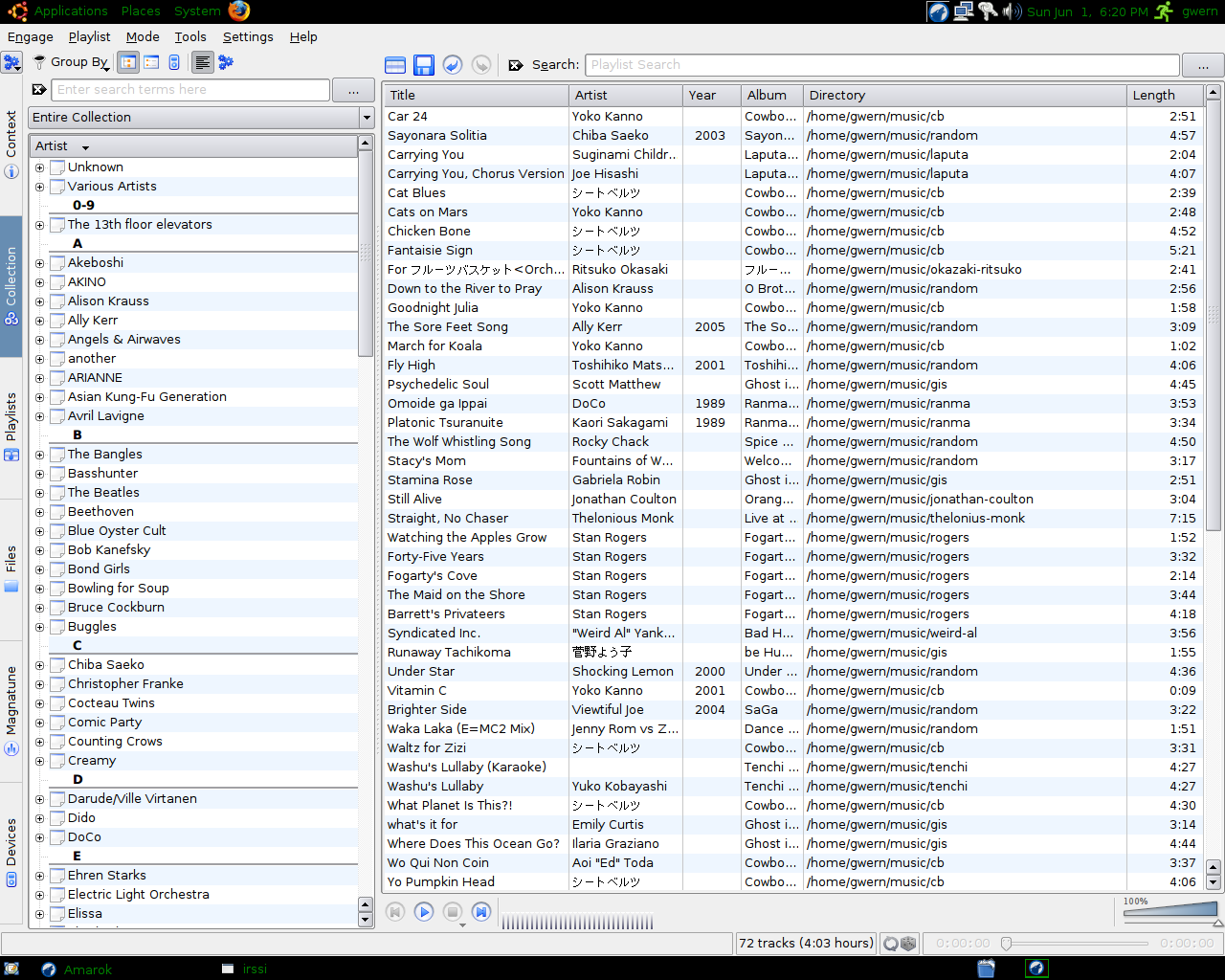Screen dimensions: 1225x980
Task: Expand The Beatles artist node
Action: click(40, 493)
